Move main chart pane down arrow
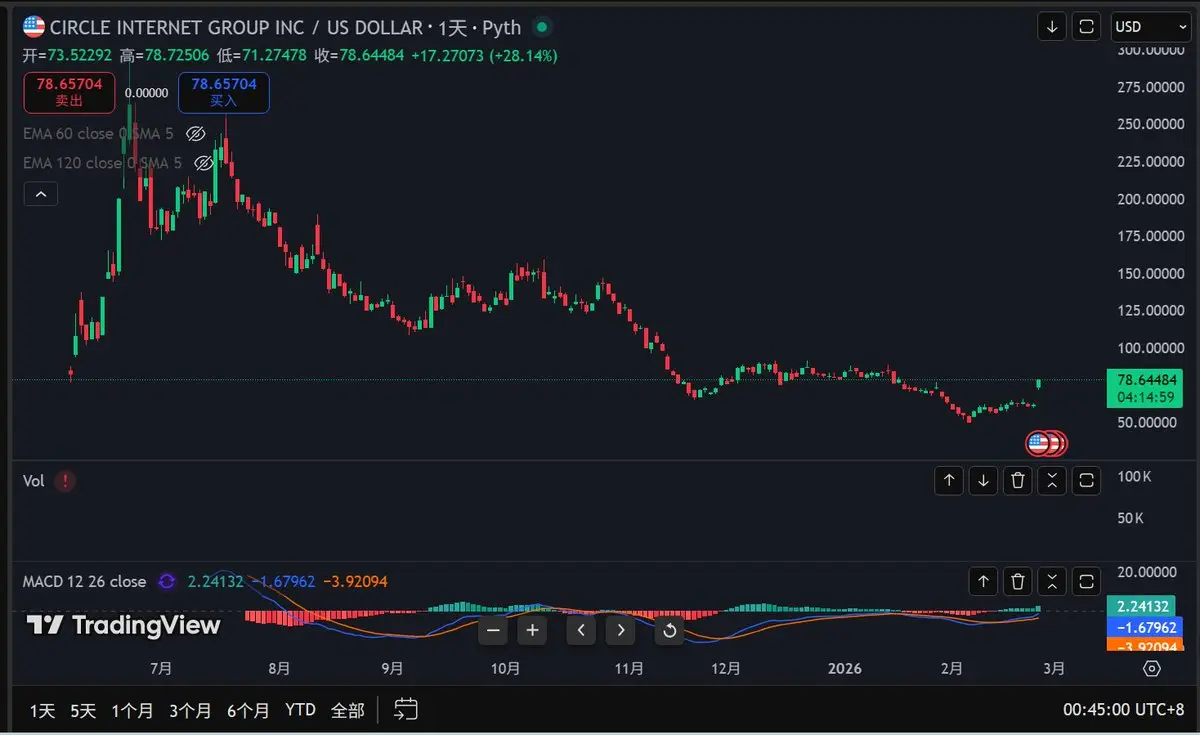Image resolution: width=1200 pixels, height=735 pixels. click(1052, 27)
